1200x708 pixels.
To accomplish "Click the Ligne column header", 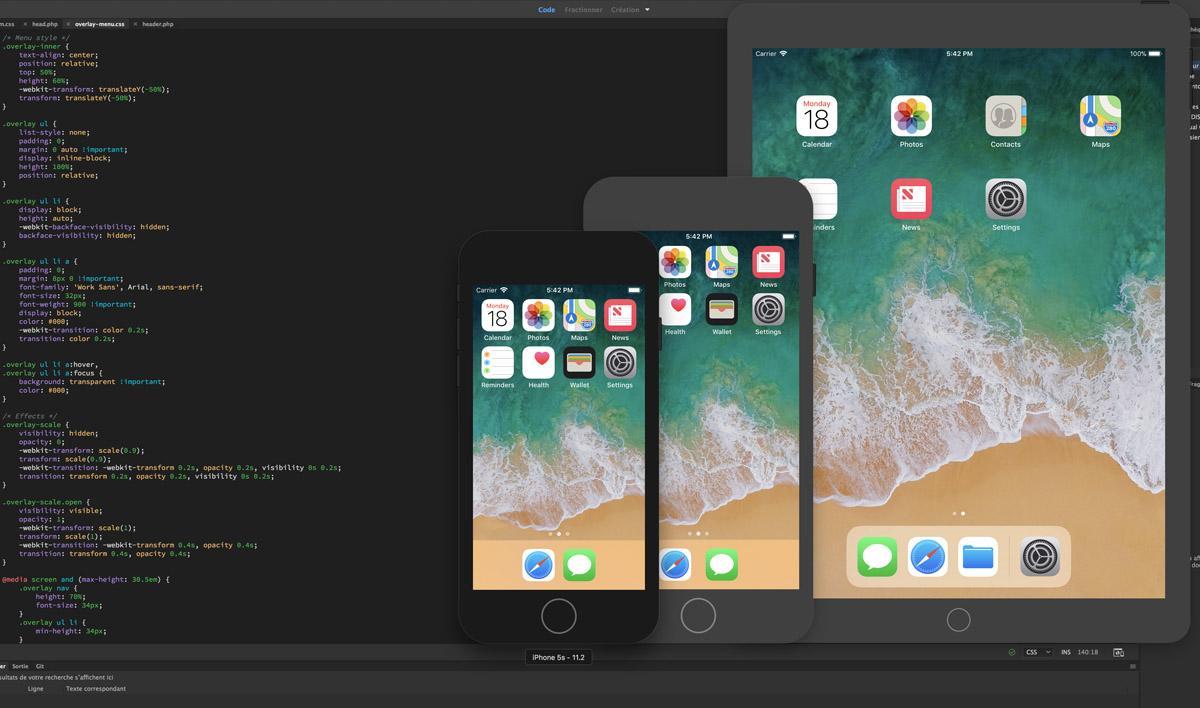I will pos(36,689).
